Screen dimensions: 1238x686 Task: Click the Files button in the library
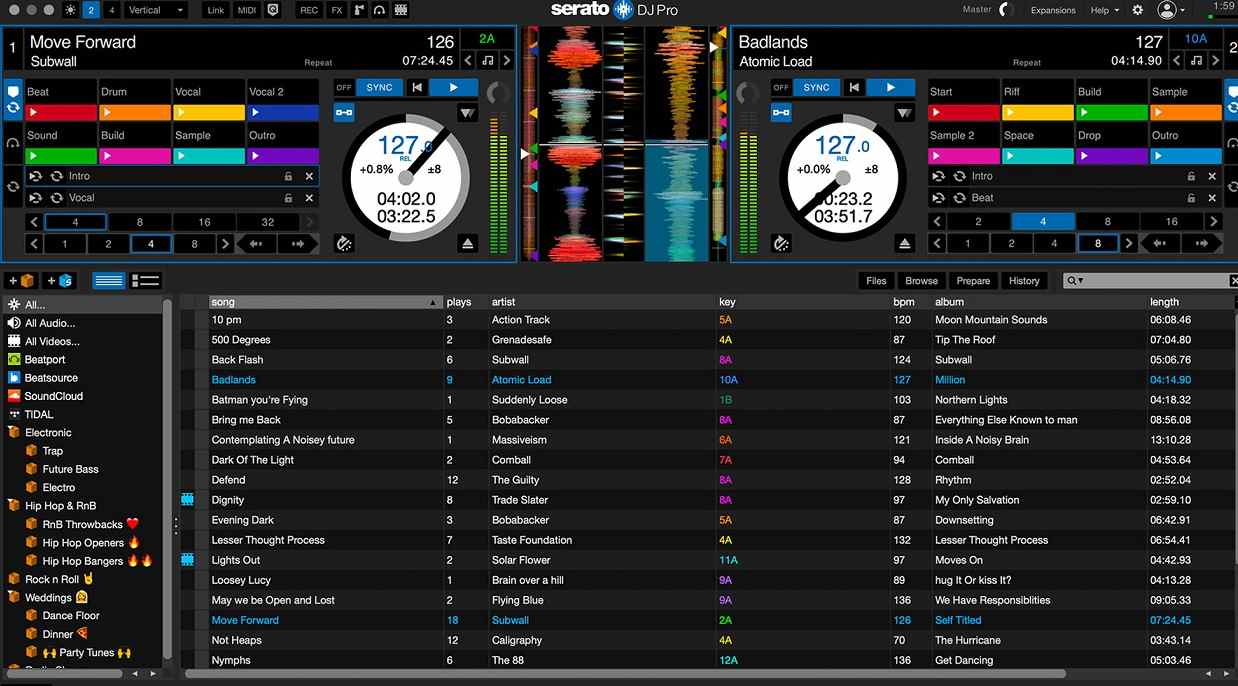point(876,280)
